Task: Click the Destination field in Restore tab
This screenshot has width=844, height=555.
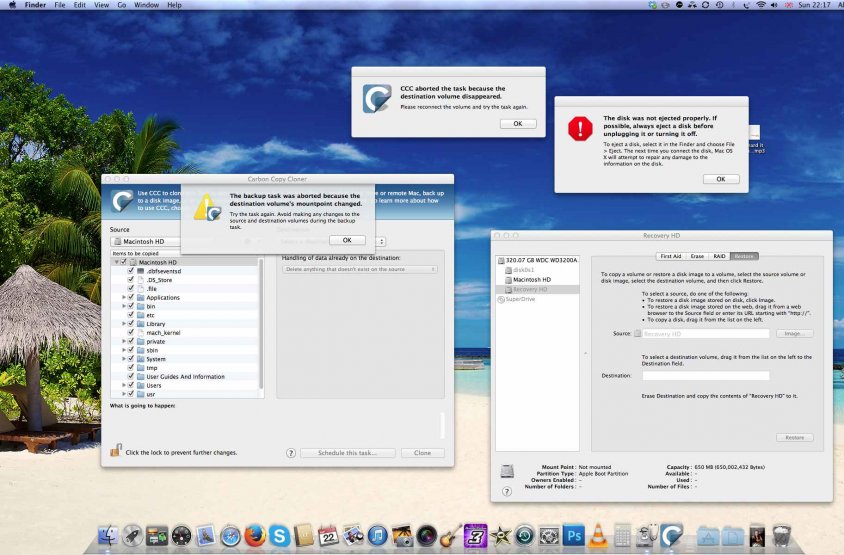Action: click(x=706, y=376)
